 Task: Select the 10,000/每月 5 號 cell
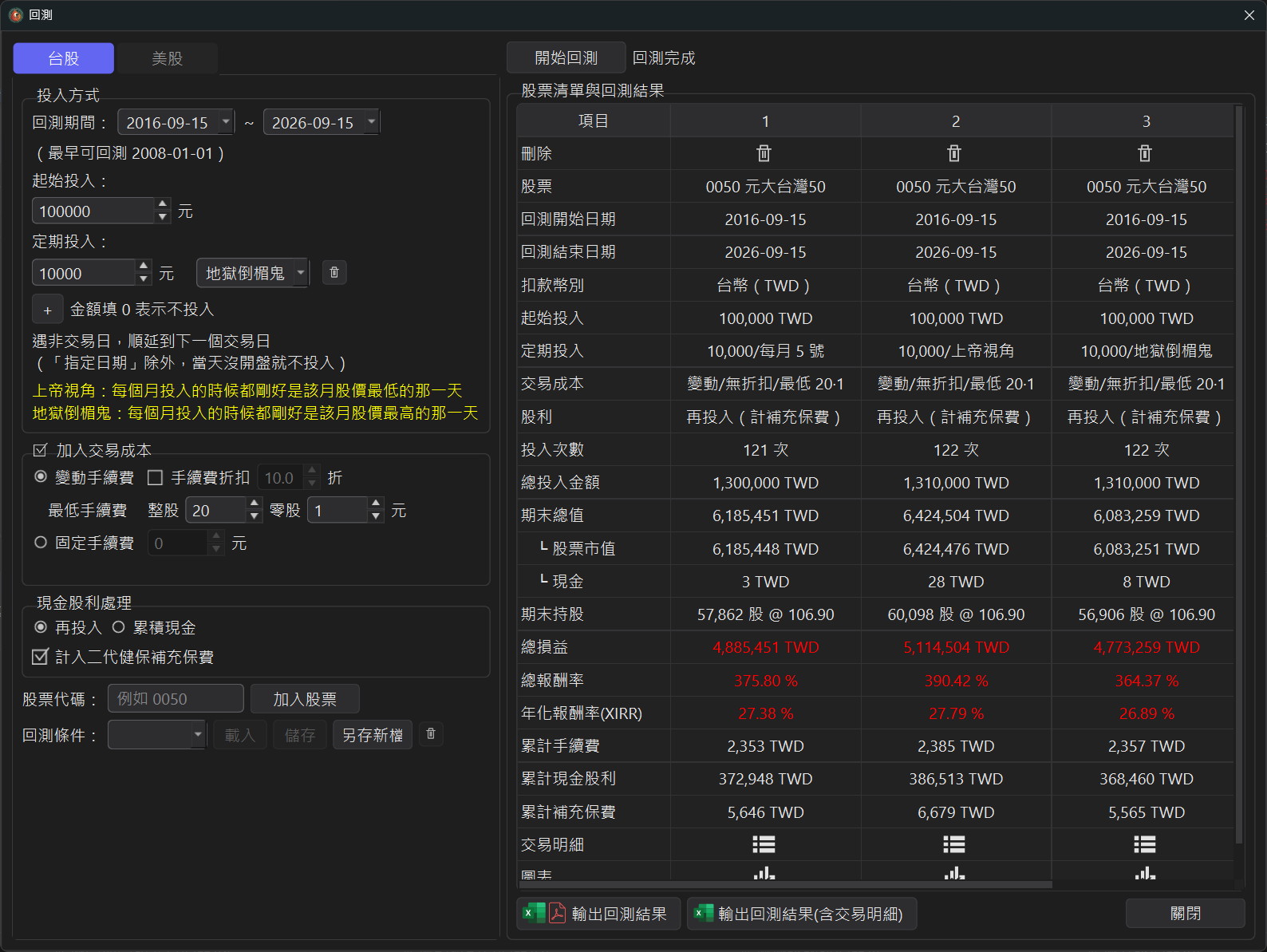[x=765, y=351]
